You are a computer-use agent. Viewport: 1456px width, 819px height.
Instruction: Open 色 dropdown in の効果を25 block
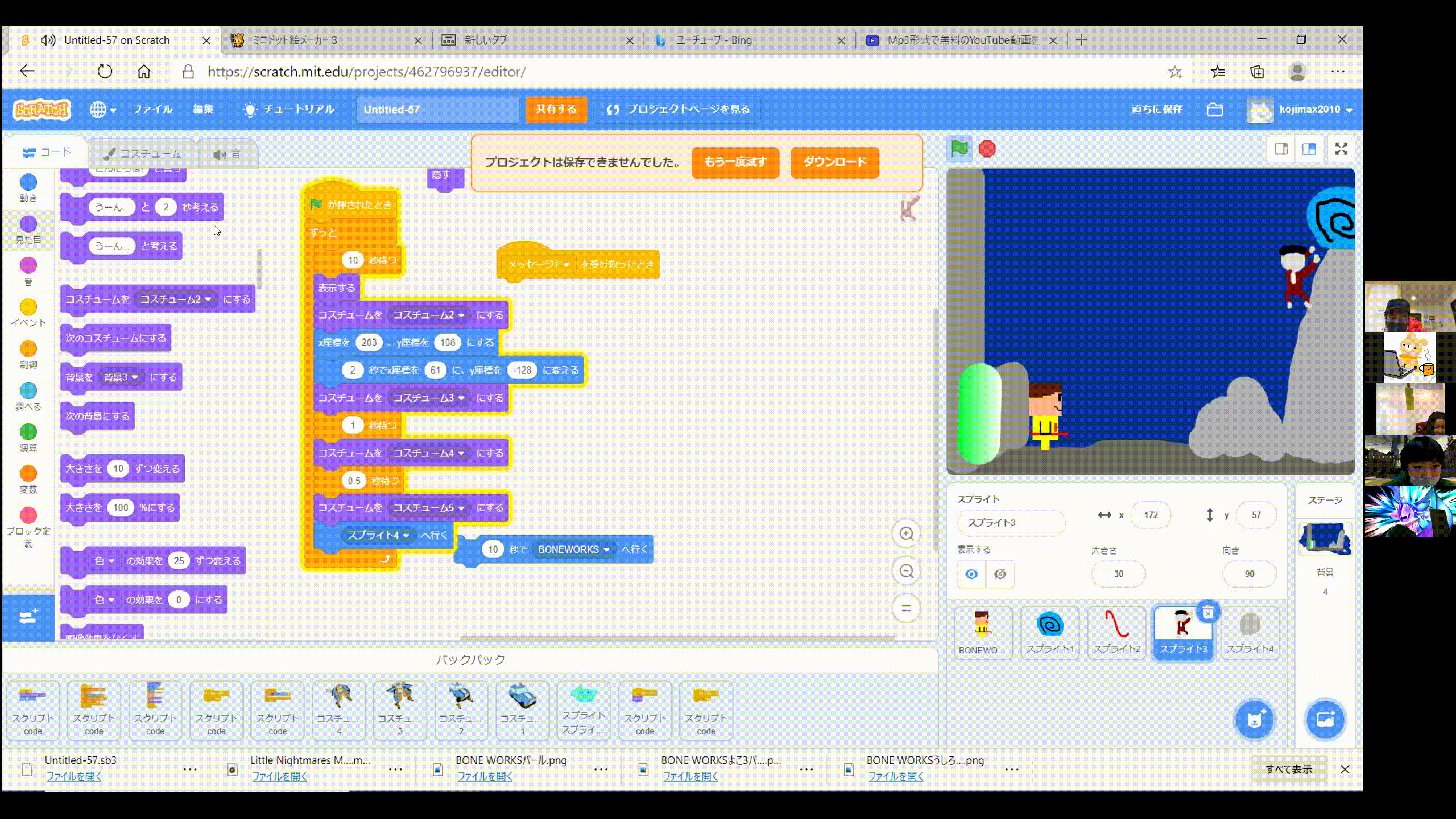(x=104, y=561)
